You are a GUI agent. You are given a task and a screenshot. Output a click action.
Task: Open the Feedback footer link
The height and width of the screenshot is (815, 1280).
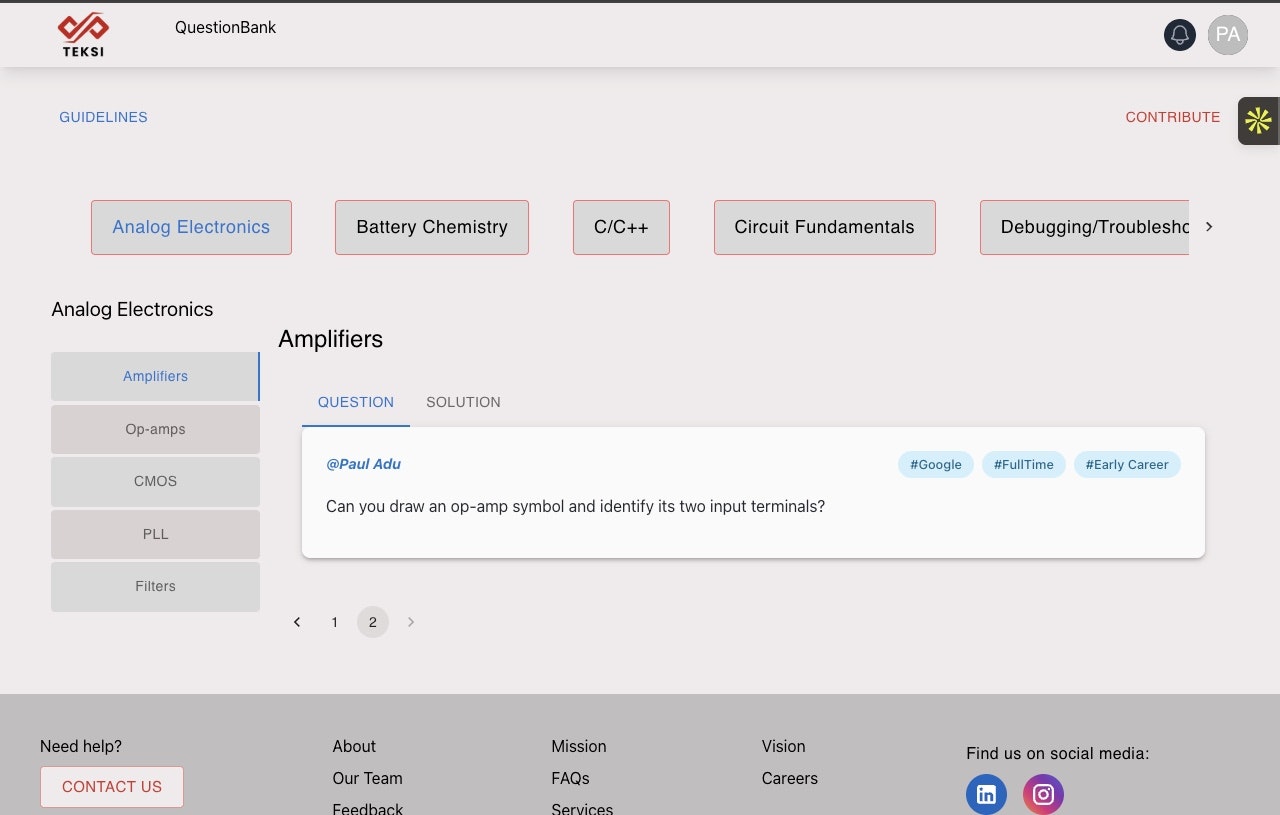(367, 808)
